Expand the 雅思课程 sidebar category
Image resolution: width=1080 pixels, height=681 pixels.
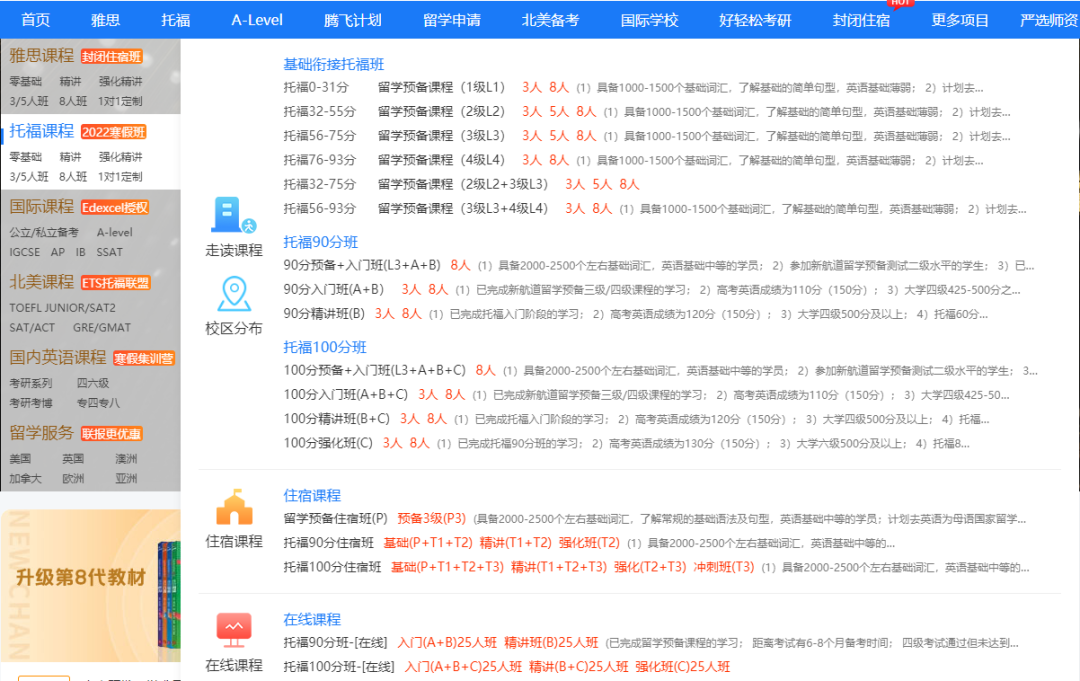coord(42,56)
